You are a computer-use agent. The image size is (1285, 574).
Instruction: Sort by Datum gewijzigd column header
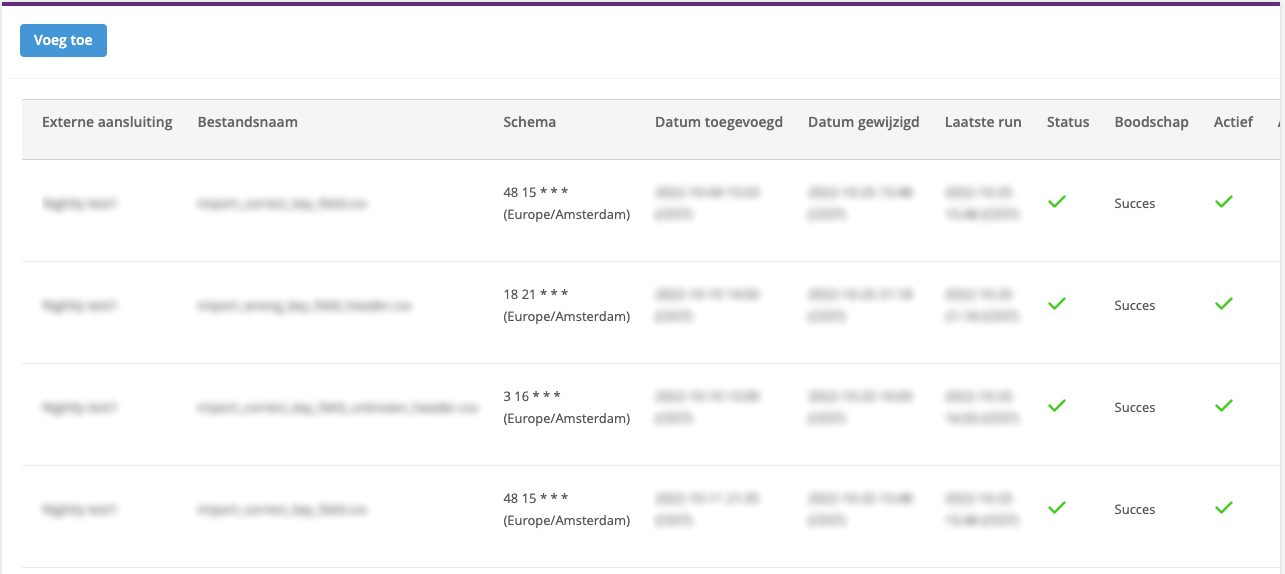coord(864,122)
